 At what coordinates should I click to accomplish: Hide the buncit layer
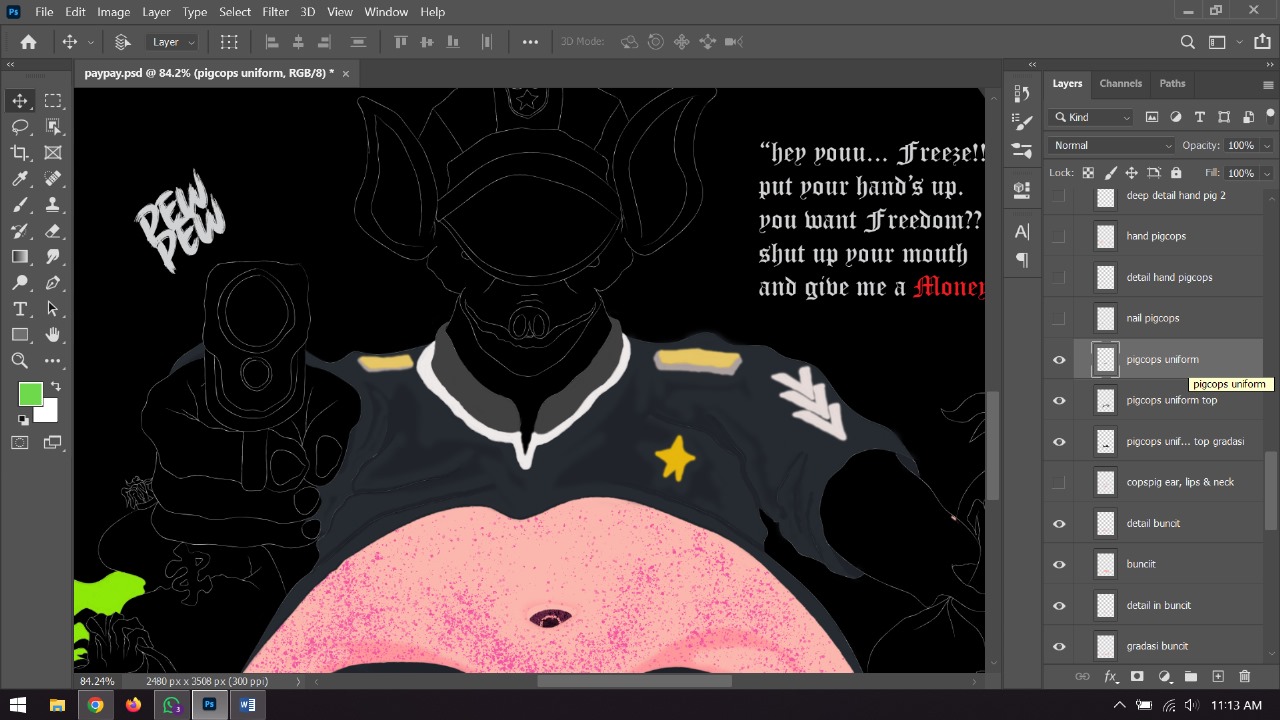point(1059,565)
